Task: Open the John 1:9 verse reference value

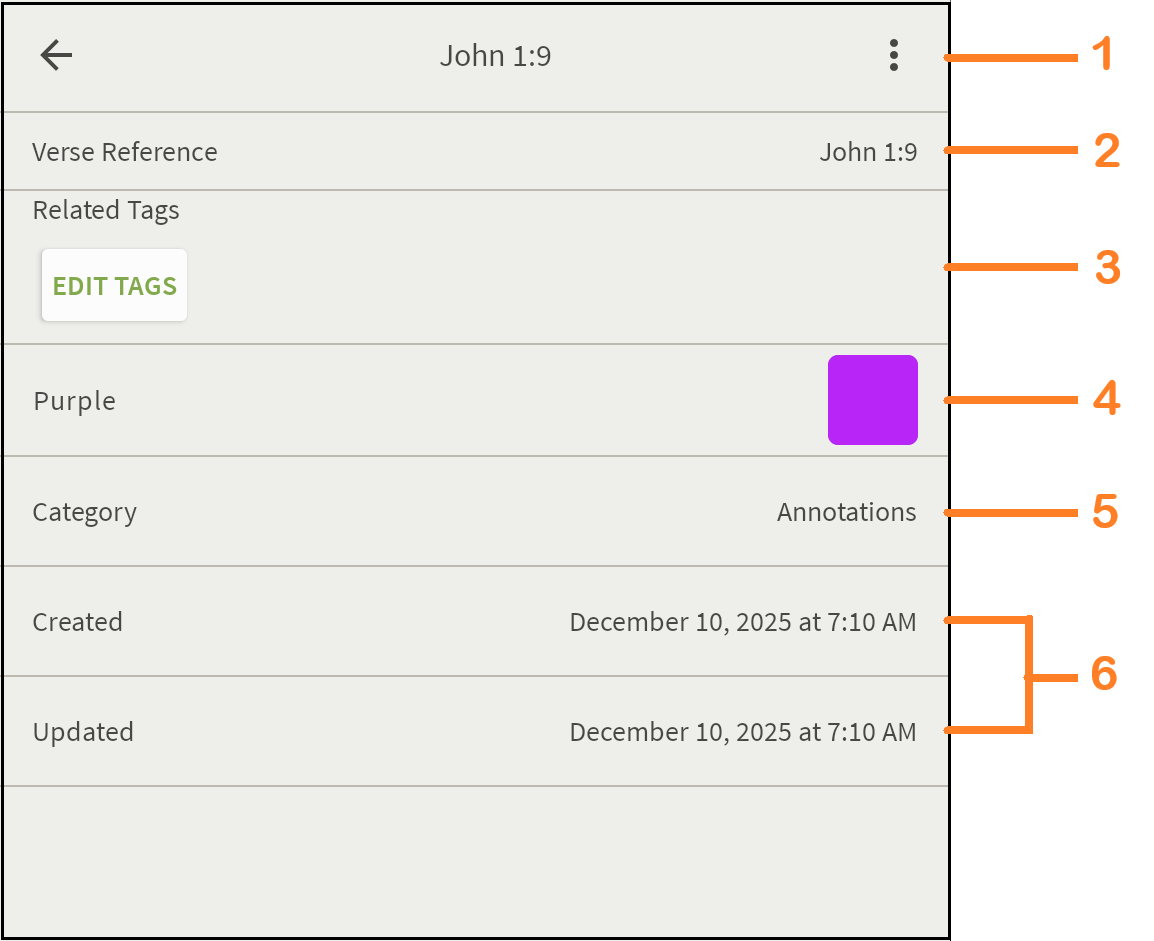Action: click(x=868, y=152)
